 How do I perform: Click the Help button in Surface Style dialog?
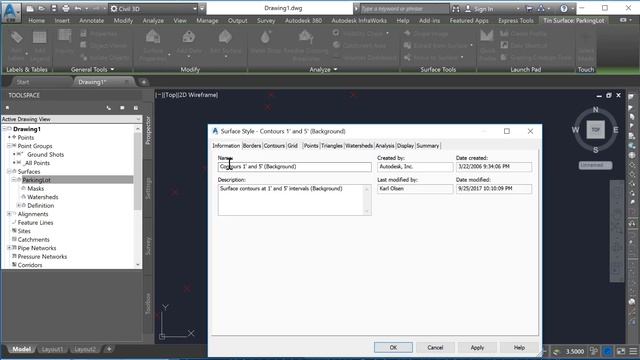click(x=519, y=347)
